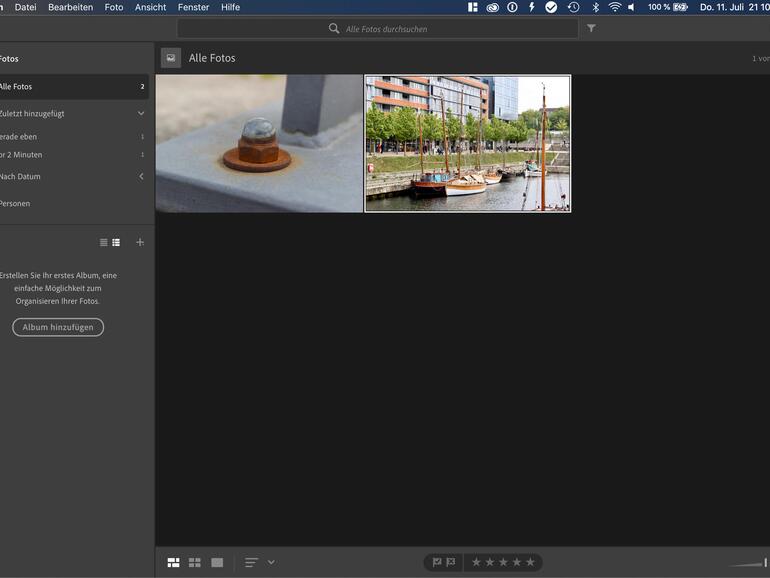Switch to square grid view
The image size is (770, 578).
195,562
